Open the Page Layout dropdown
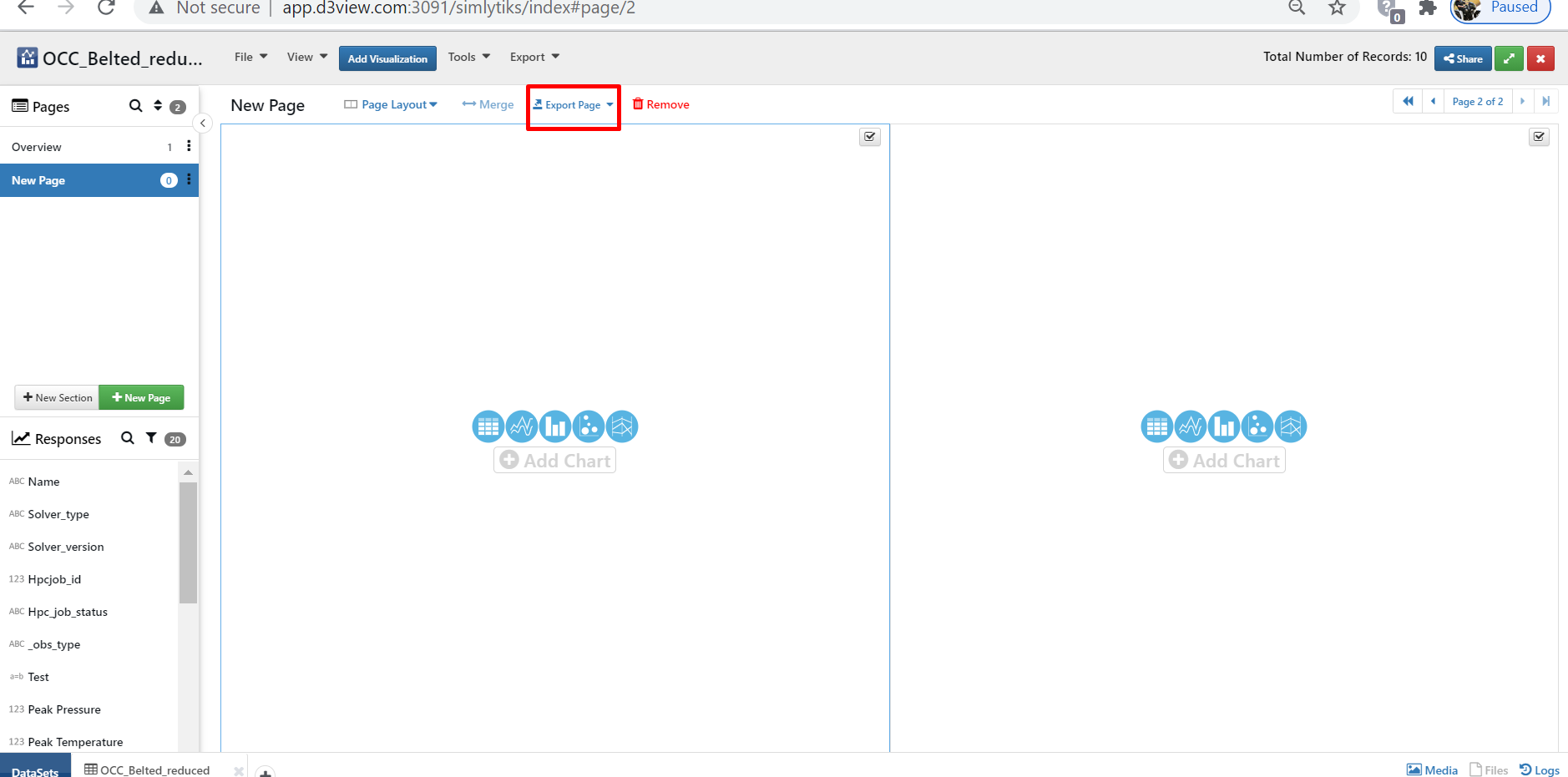The width and height of the screenshot is (1568, 777). pyautogui.click(x=391, y=104)
